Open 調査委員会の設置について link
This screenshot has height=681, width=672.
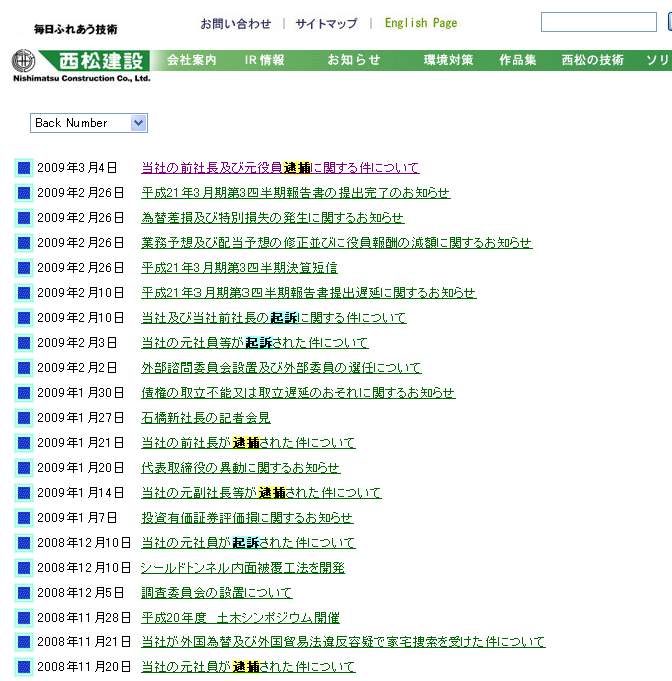pos(216,593)
